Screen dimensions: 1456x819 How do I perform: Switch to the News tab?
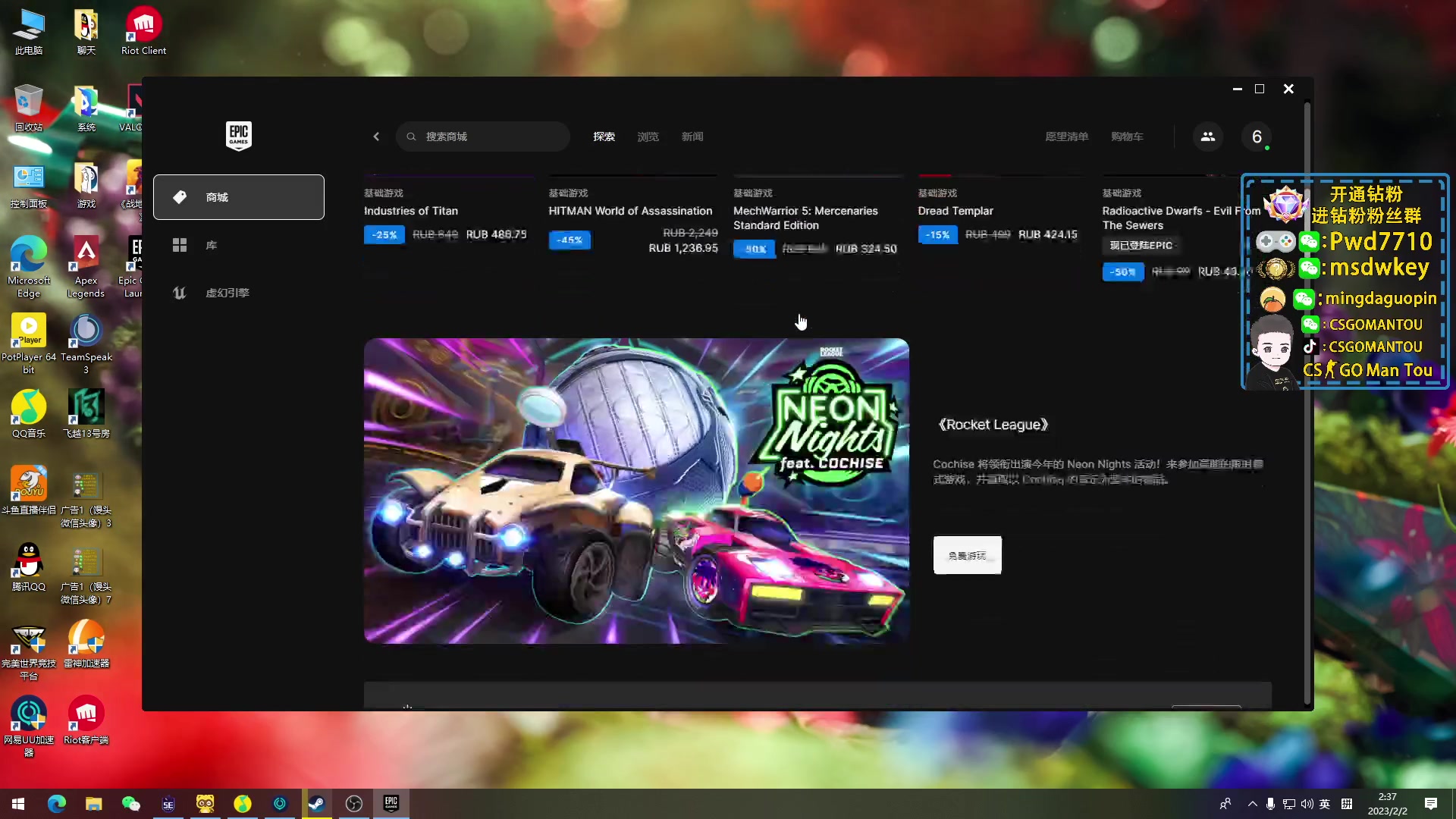tap(692, 136)
